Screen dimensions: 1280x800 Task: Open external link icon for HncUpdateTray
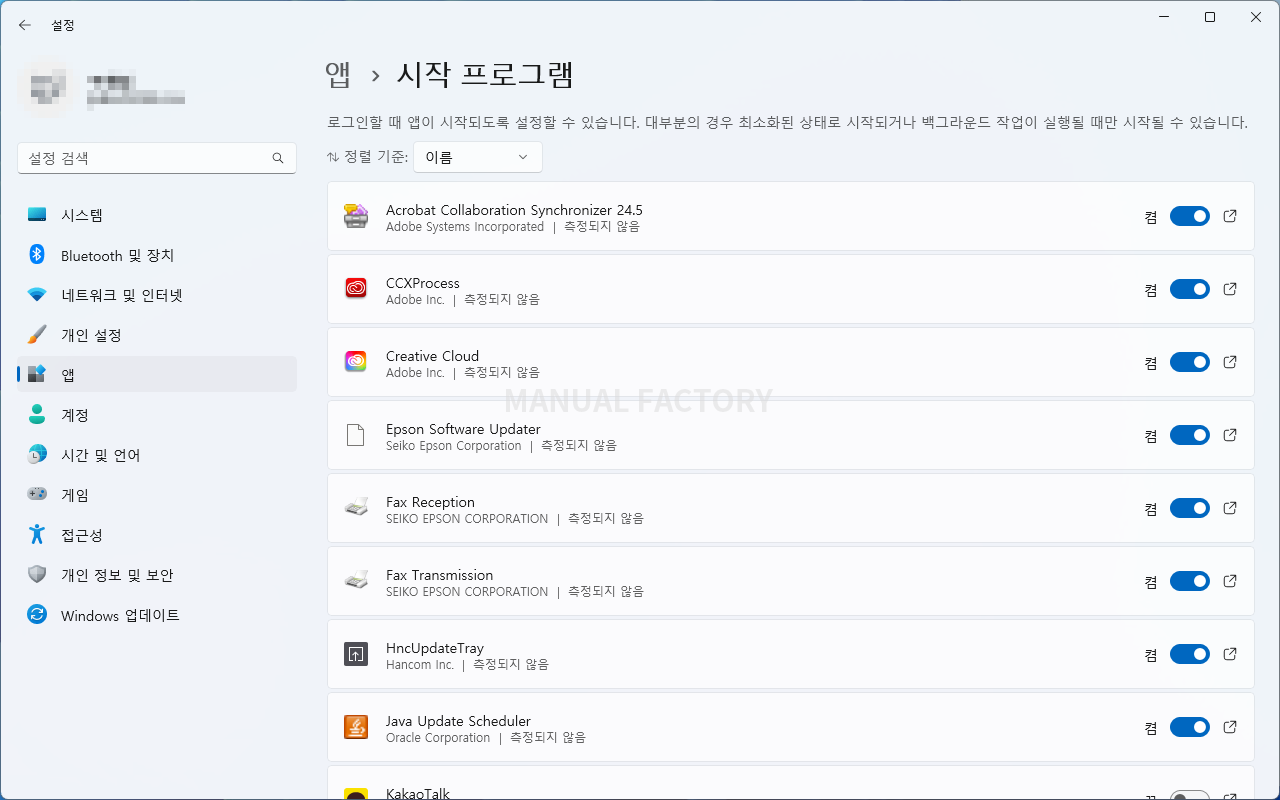(x=1230, y=654)
